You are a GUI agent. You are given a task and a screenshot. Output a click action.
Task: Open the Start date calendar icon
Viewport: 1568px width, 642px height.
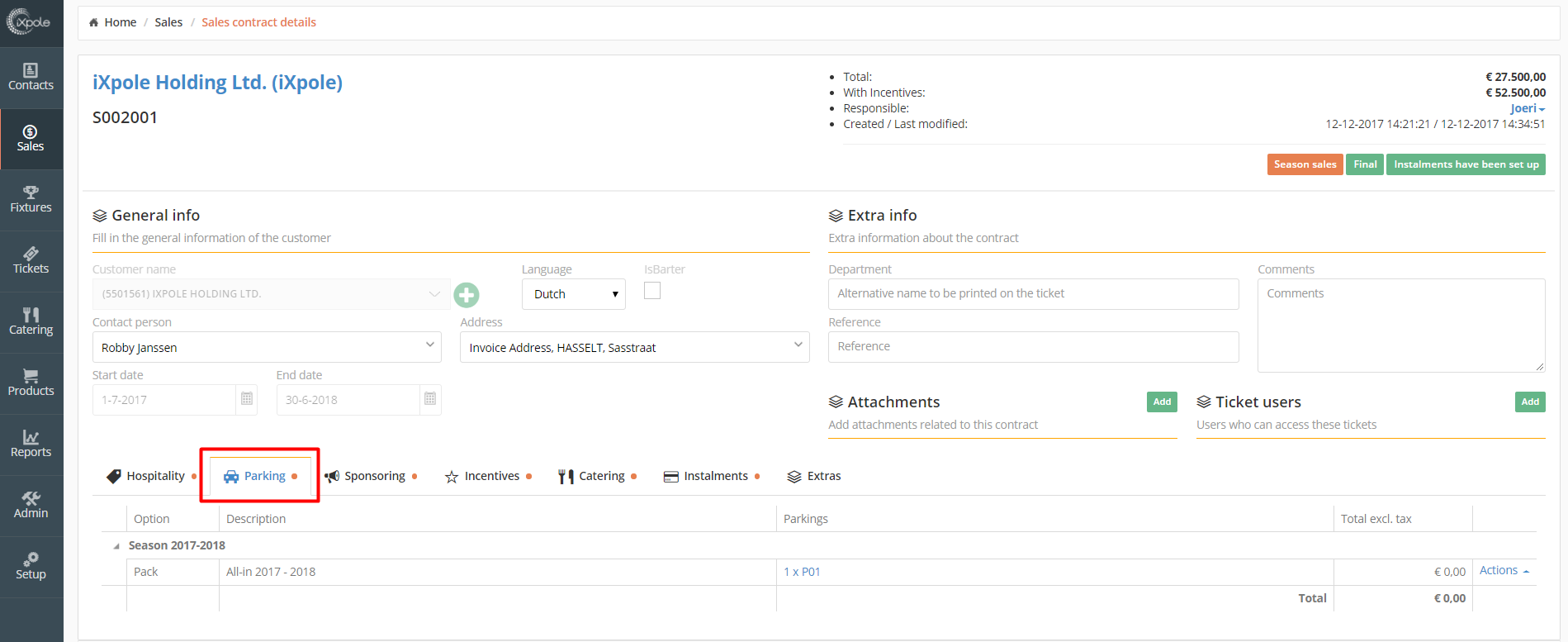[x=247, y=399]
